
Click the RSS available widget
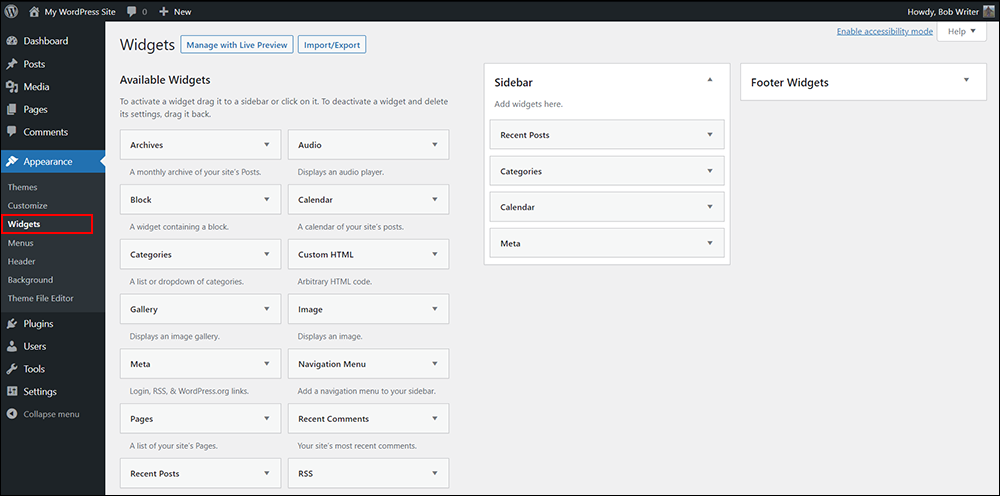click(x=368, y=473)
